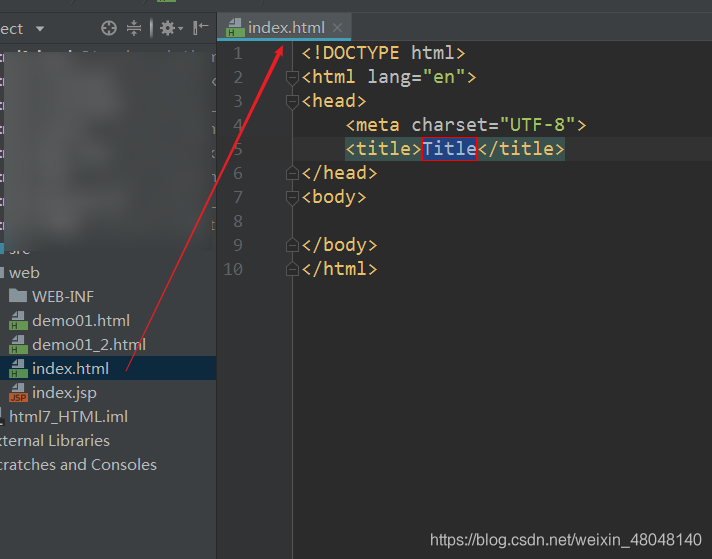Click the demo01_2.html file icon
712x559 pixels.
(x=18, y=345)
